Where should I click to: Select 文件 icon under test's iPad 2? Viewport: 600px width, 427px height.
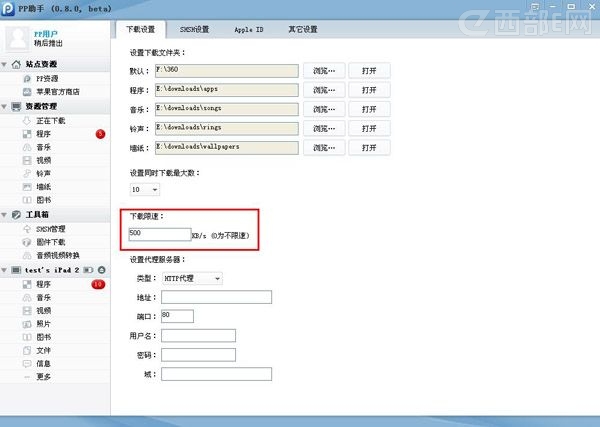pos(27,350)
